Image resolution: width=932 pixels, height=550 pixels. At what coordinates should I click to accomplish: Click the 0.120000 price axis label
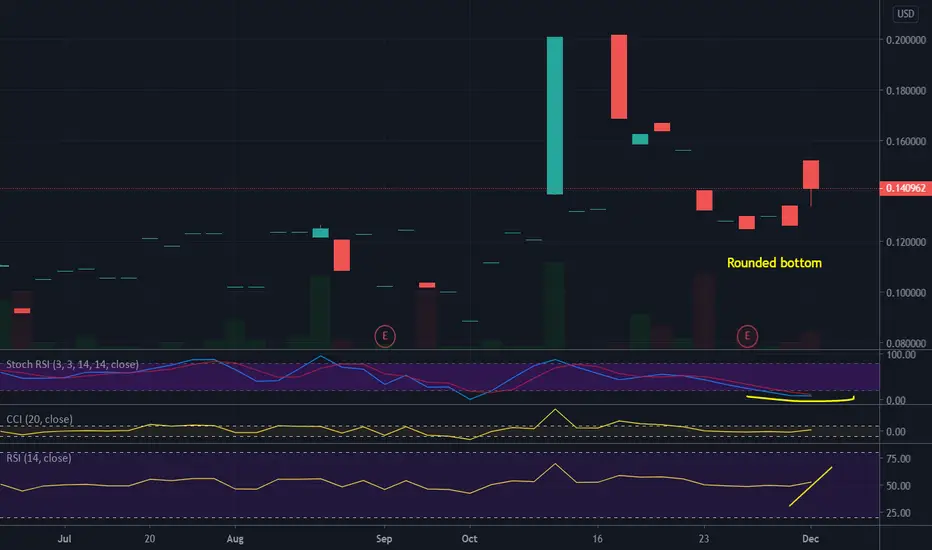[x=905, y=242]
